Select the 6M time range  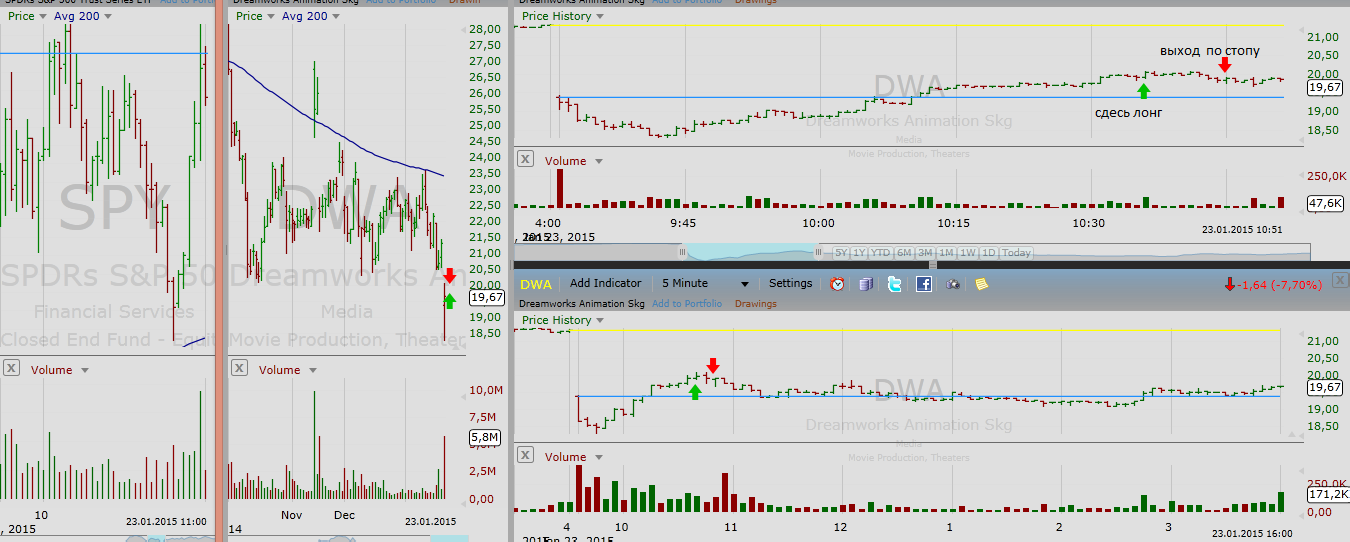(904, 253)
